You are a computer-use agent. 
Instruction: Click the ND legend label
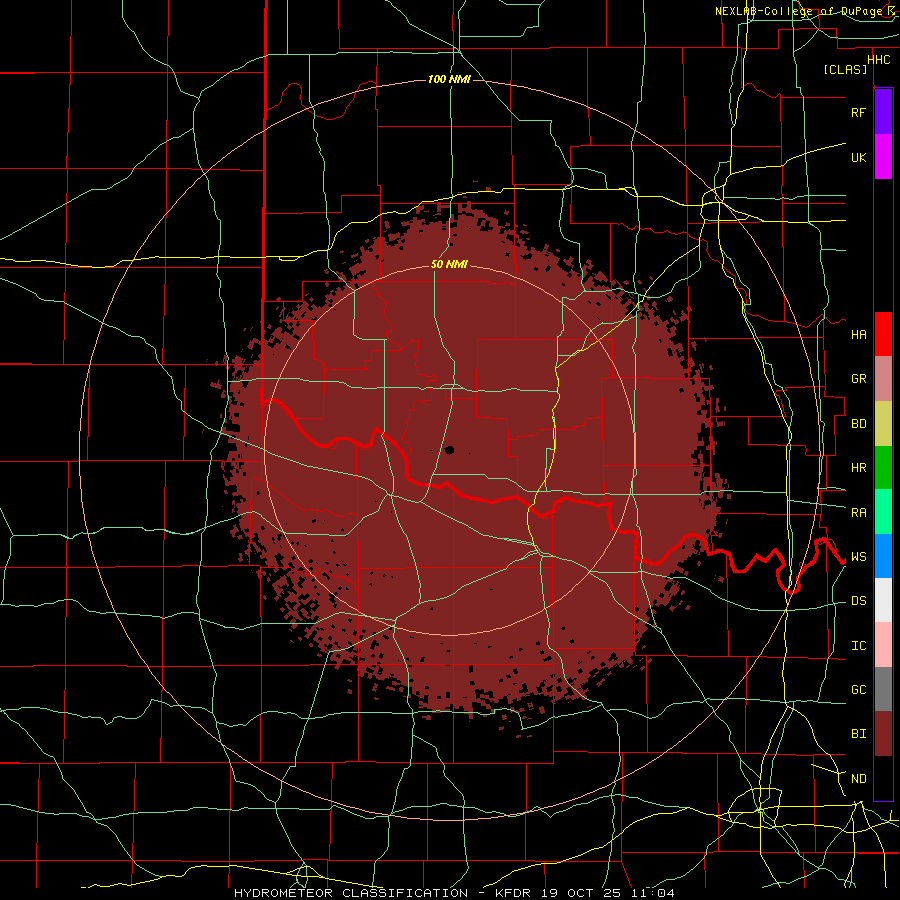[x=858, y=778]
